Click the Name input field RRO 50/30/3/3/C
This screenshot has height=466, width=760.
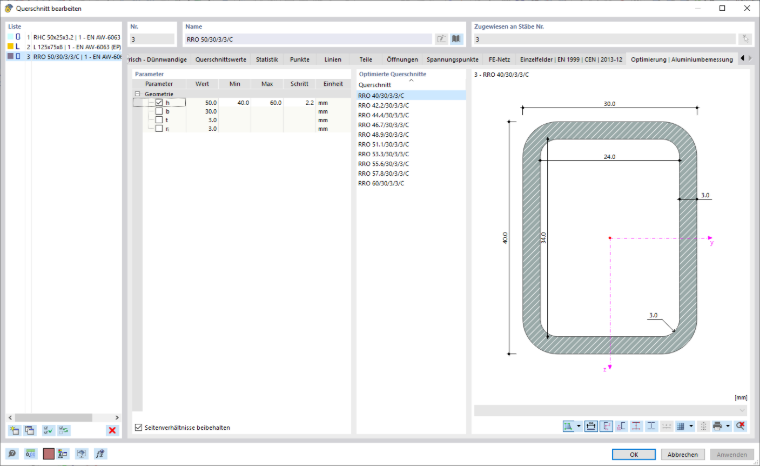click(308, 39)
